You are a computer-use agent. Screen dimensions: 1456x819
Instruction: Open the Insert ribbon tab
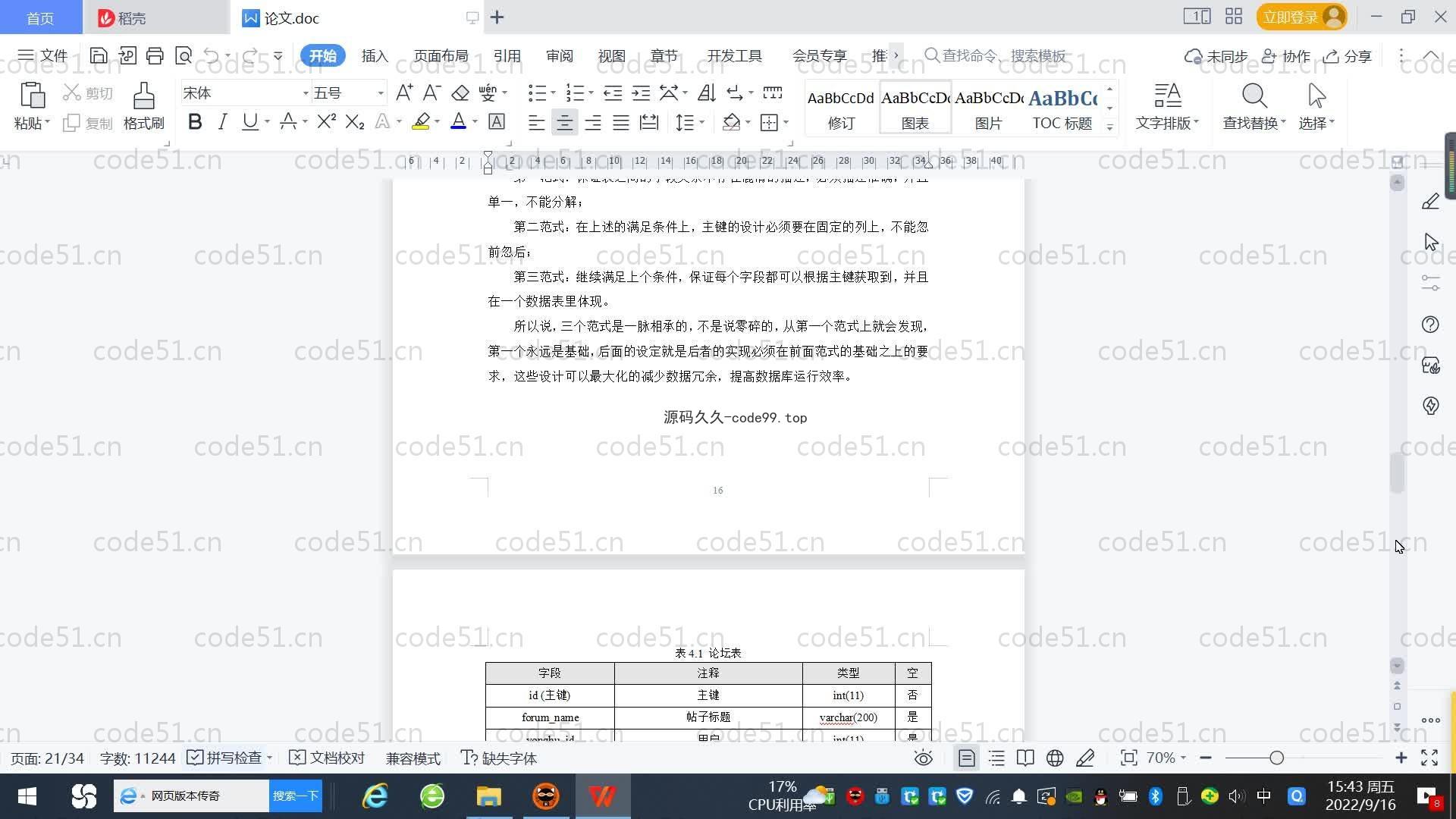(x=375, y=55)
